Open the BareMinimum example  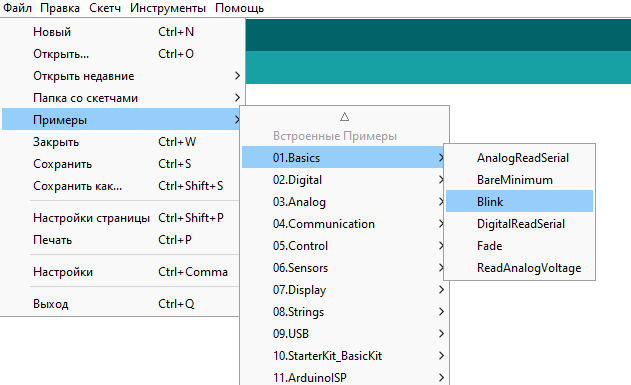click(520, 179)
